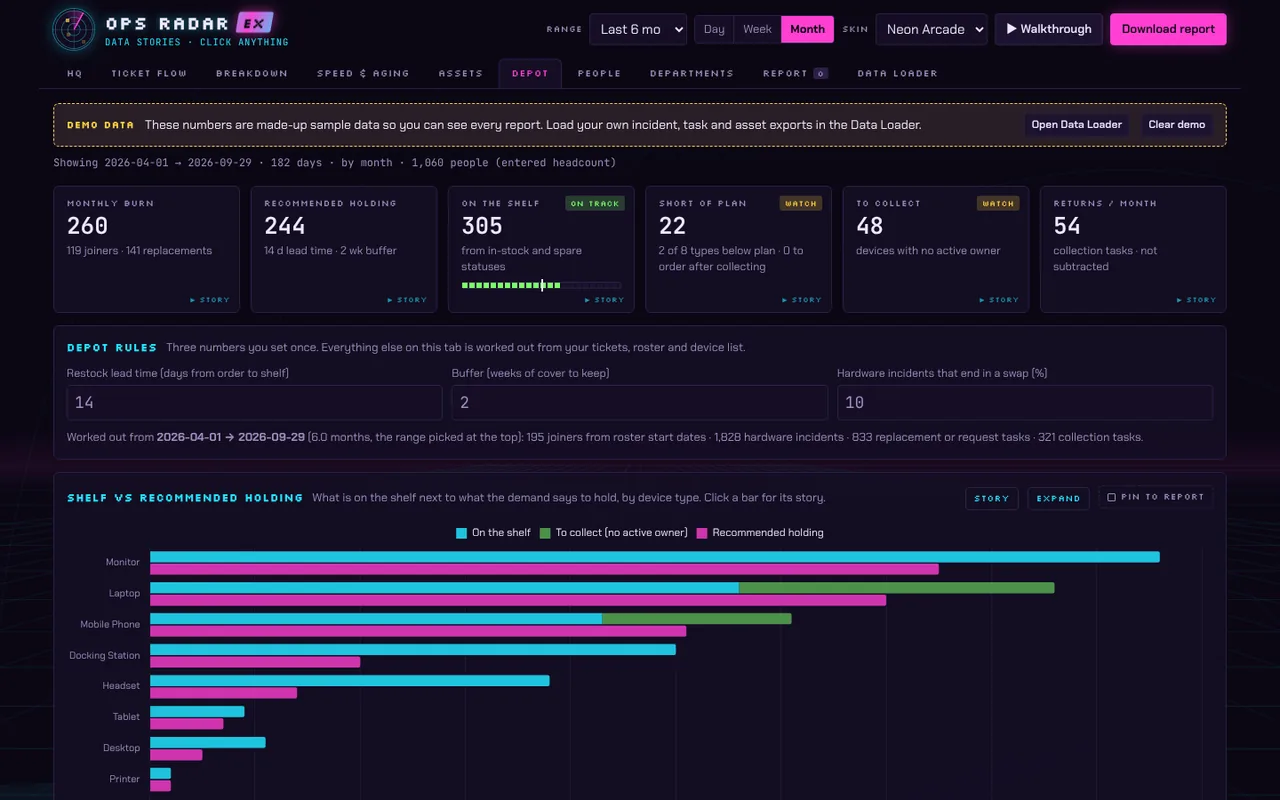Switch granularity to Day
Viewport: 1280px width, 800px height.
coord(714,29)
